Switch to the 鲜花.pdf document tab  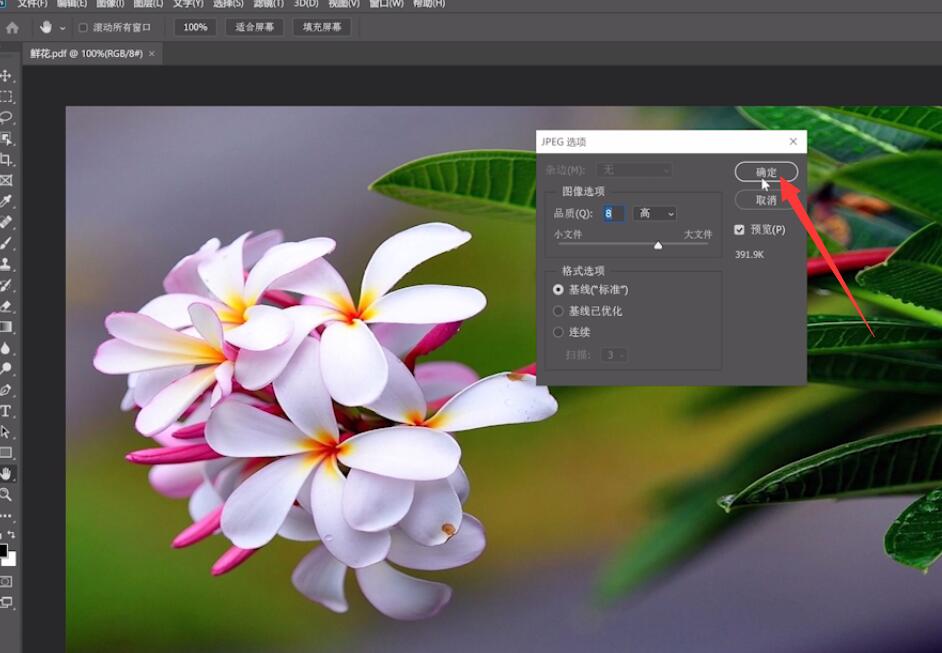click(87, 53)
